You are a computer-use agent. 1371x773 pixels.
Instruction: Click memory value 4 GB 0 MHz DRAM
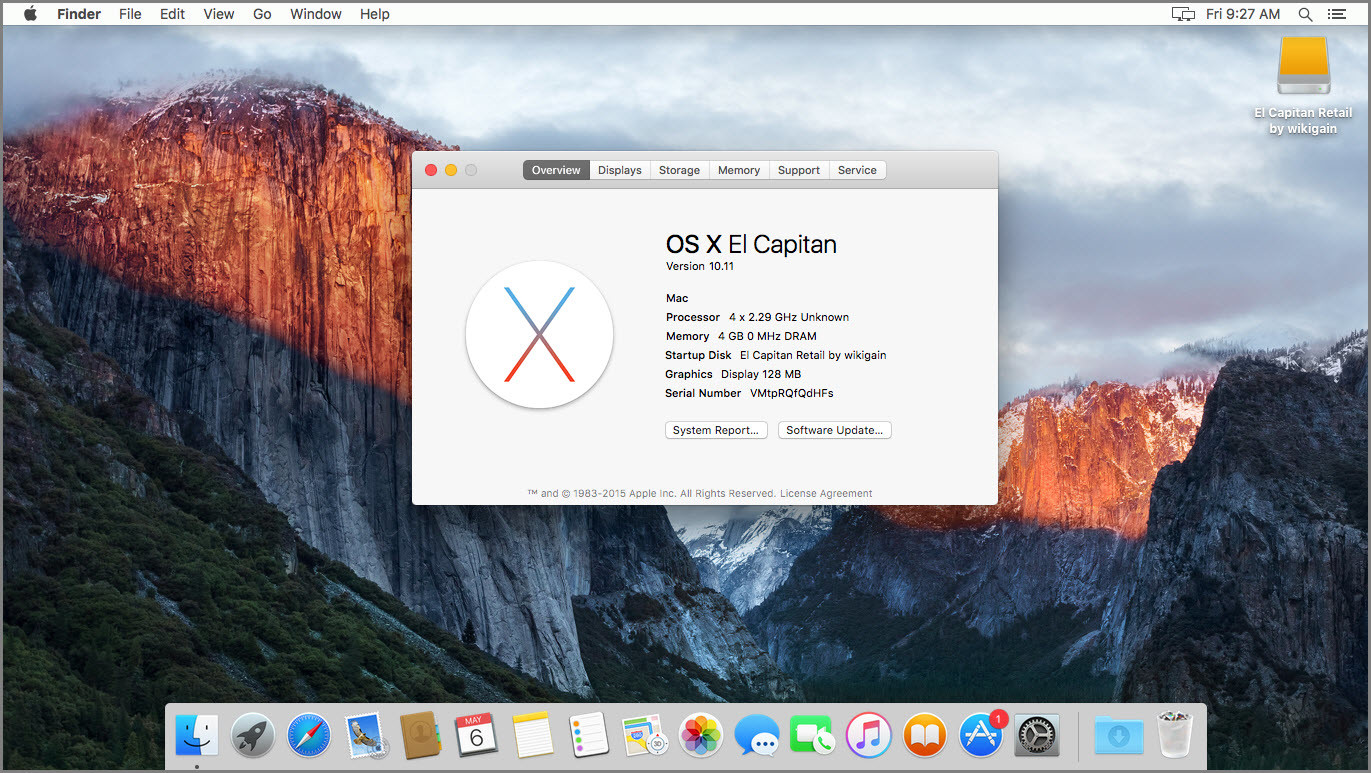[767, 336]
